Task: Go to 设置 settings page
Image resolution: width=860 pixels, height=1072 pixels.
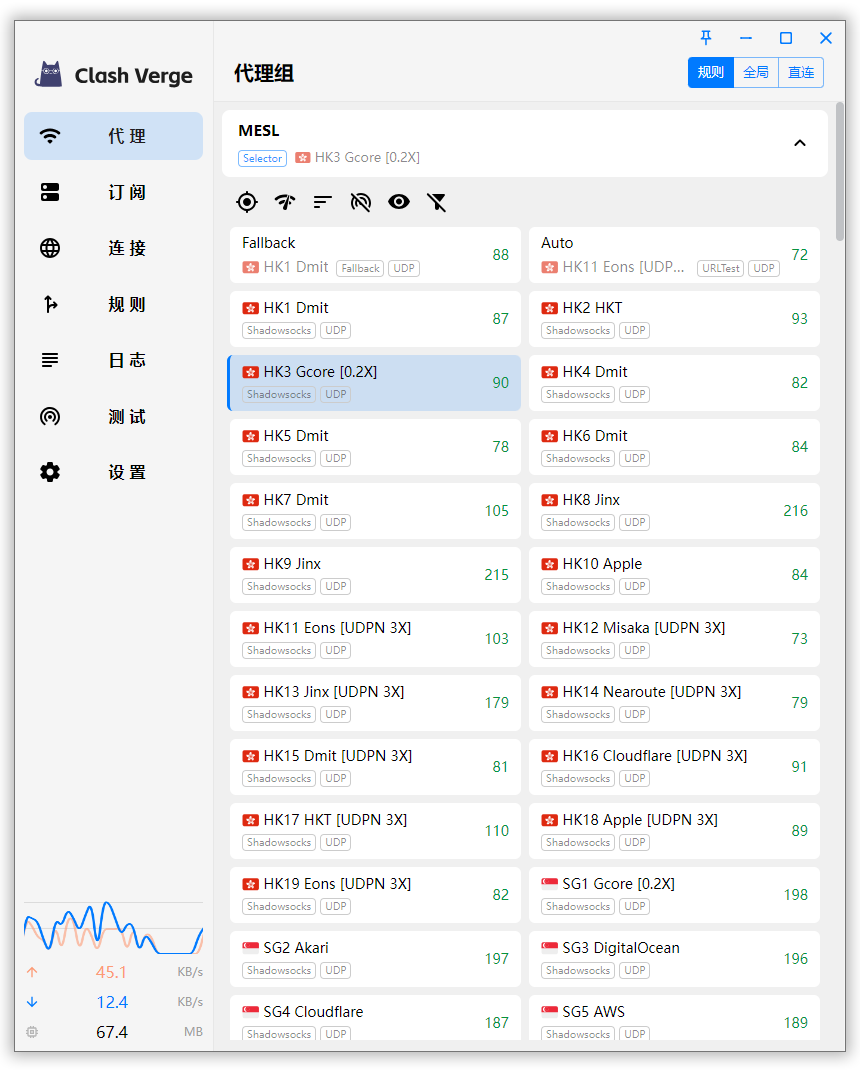Action: coord(113,472)
